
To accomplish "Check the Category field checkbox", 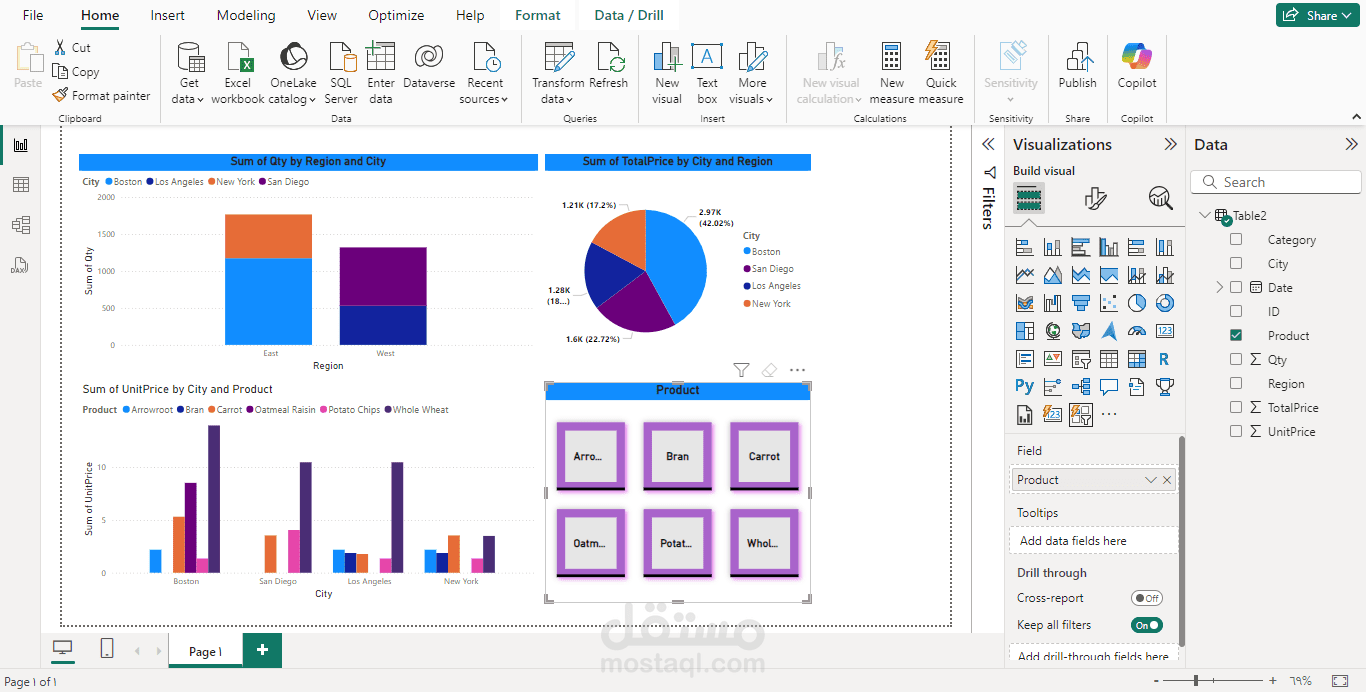I will [x=1236, y=240].
